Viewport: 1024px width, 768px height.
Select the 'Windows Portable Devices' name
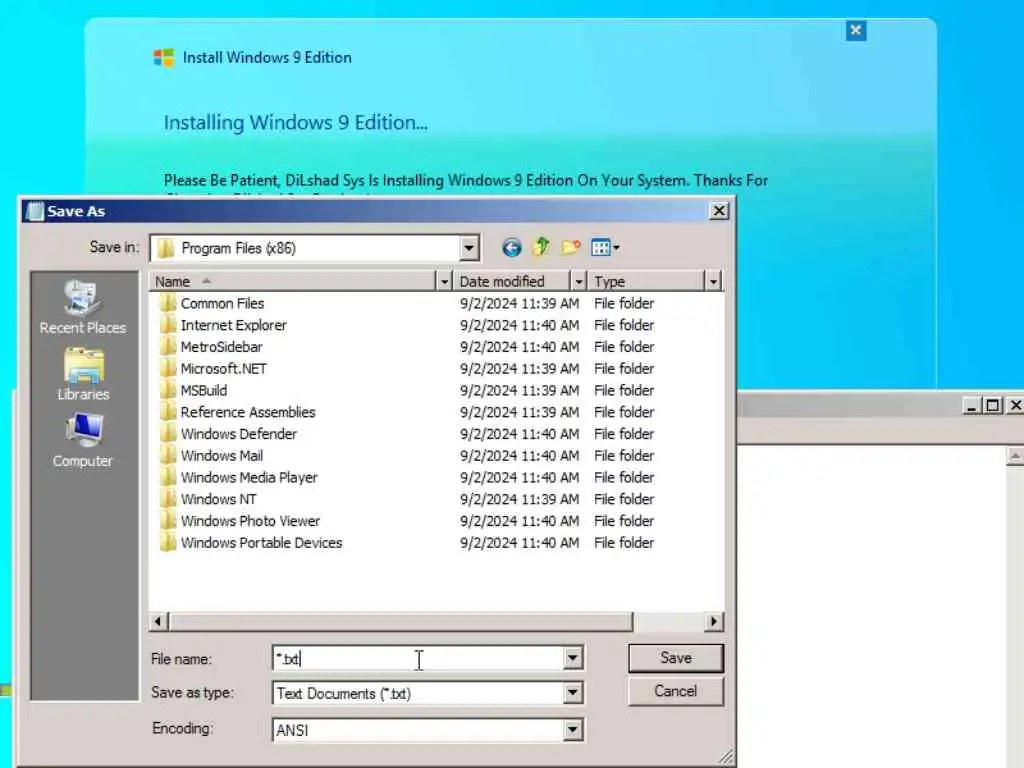pyautogui.click(x=261, y=543)
